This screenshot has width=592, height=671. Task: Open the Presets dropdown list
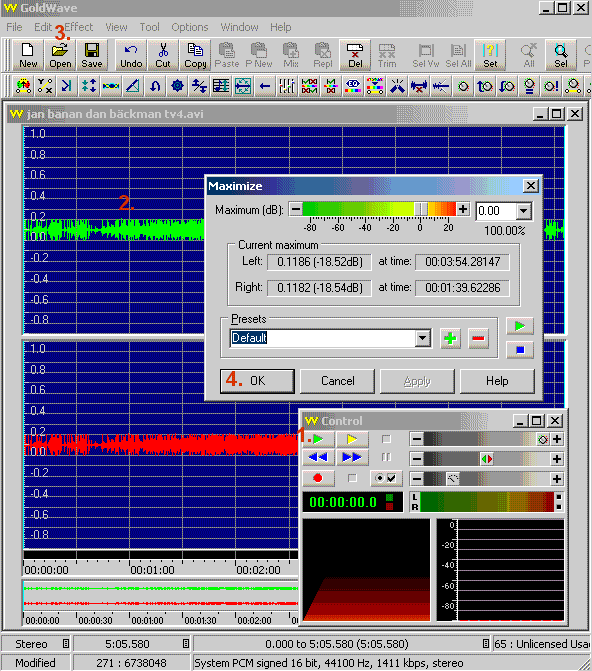[x=422, y=338]
